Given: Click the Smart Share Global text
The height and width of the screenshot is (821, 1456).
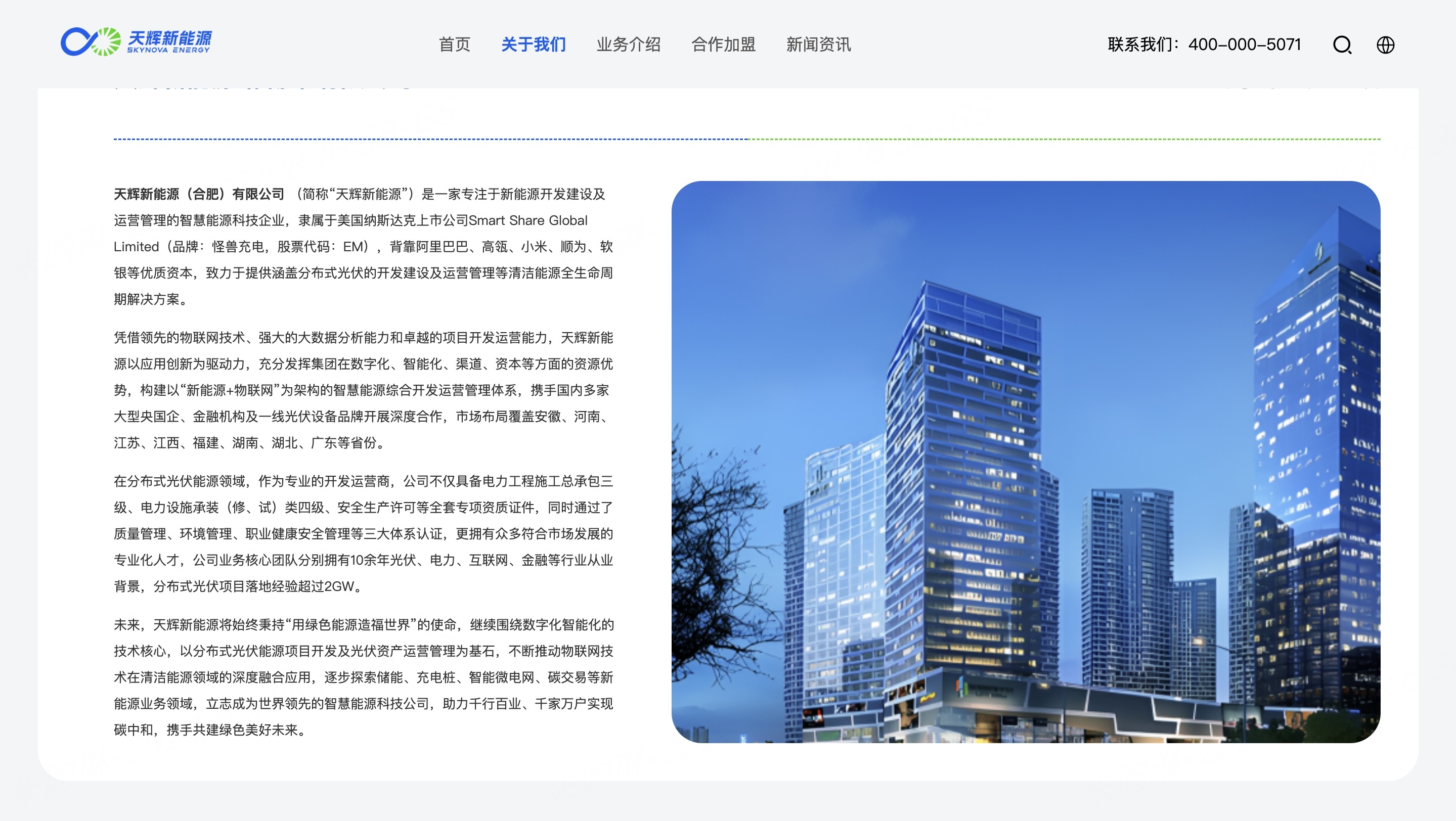Looking at the screenshot, I should click(528, 220).
